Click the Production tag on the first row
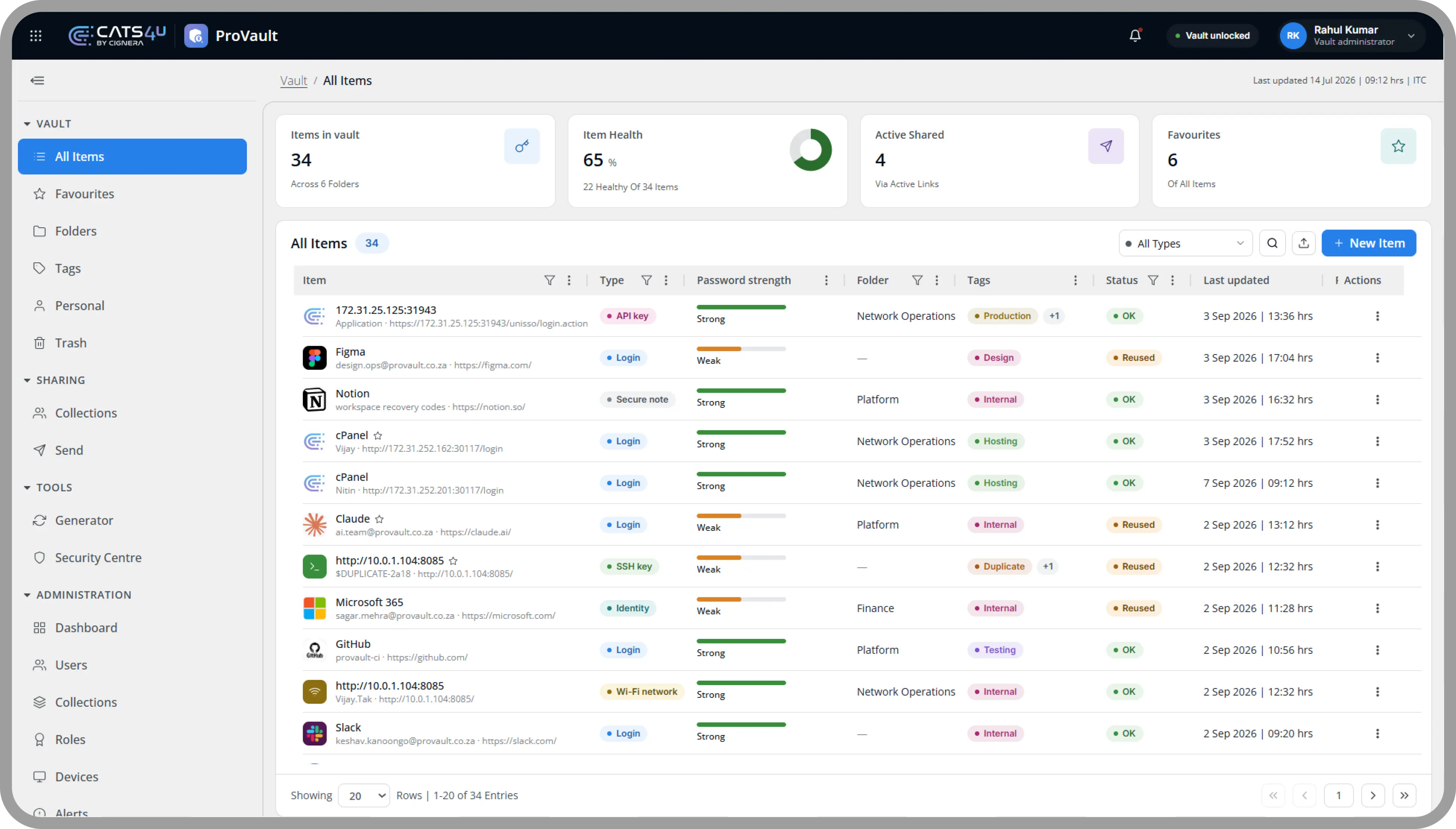Image resolution: width=1456 pixels, height=829 pixels. (1002, 316)
